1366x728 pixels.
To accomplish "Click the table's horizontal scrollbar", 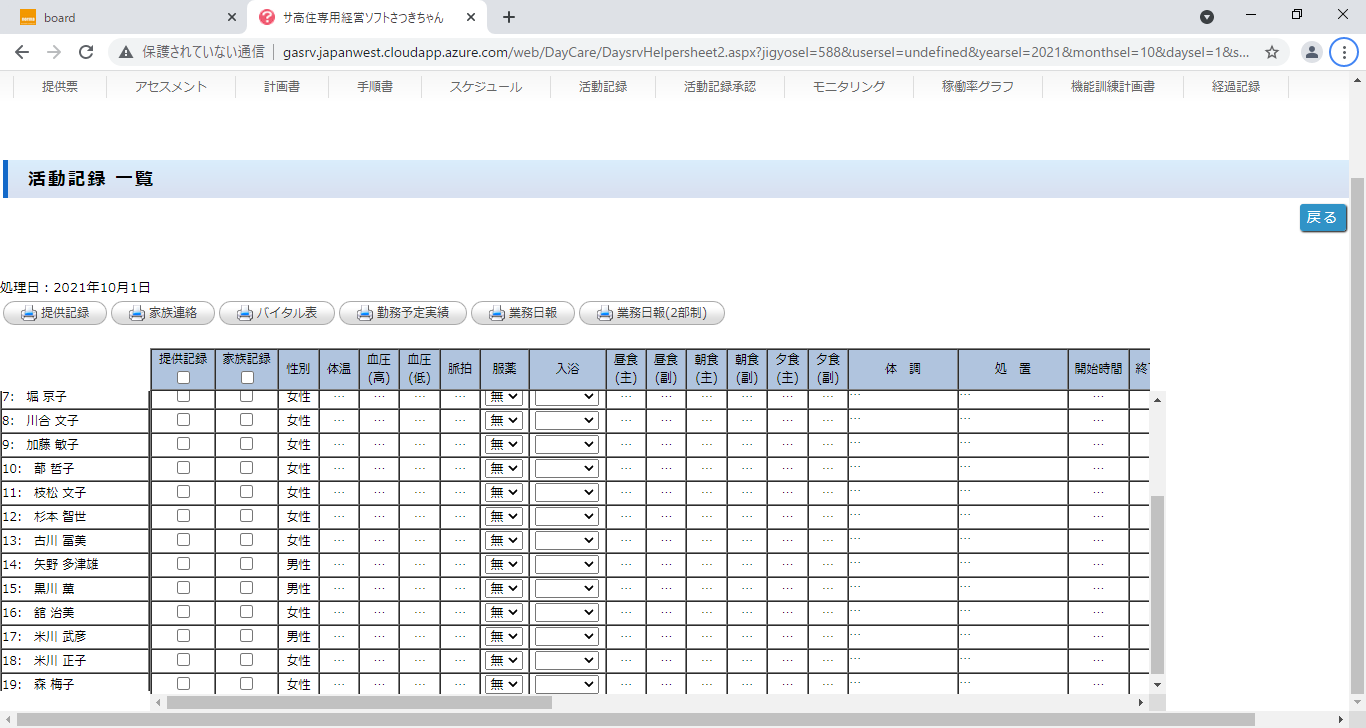I will pos(360,703).
